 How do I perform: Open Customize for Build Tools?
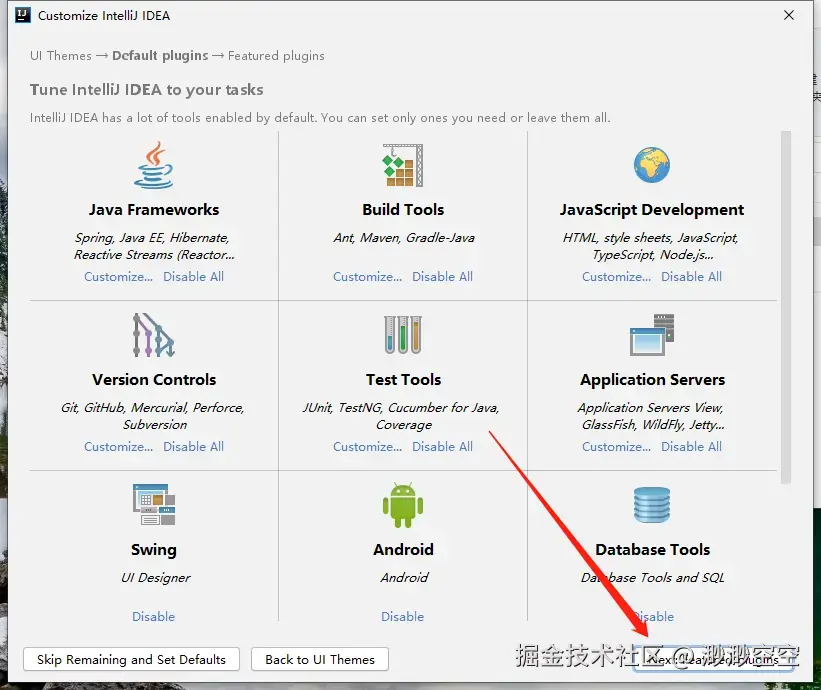point(368,276)
